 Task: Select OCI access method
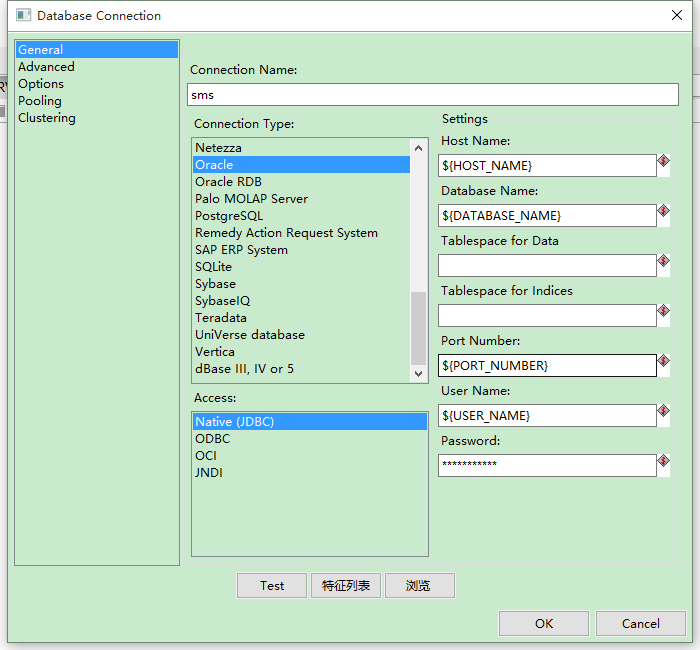pos(310,455)
